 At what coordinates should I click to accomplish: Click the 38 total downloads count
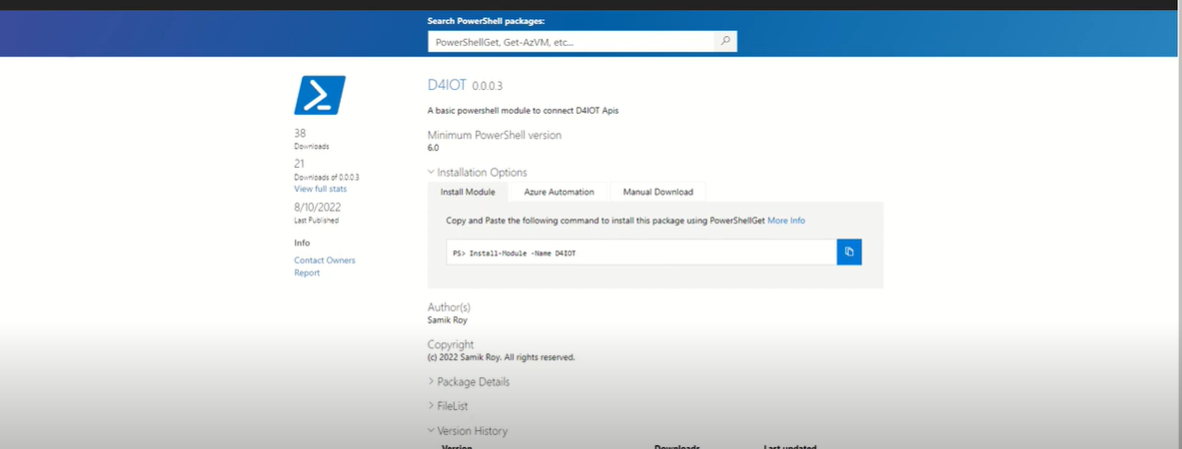pyautogui.click(x=300, y=133)
